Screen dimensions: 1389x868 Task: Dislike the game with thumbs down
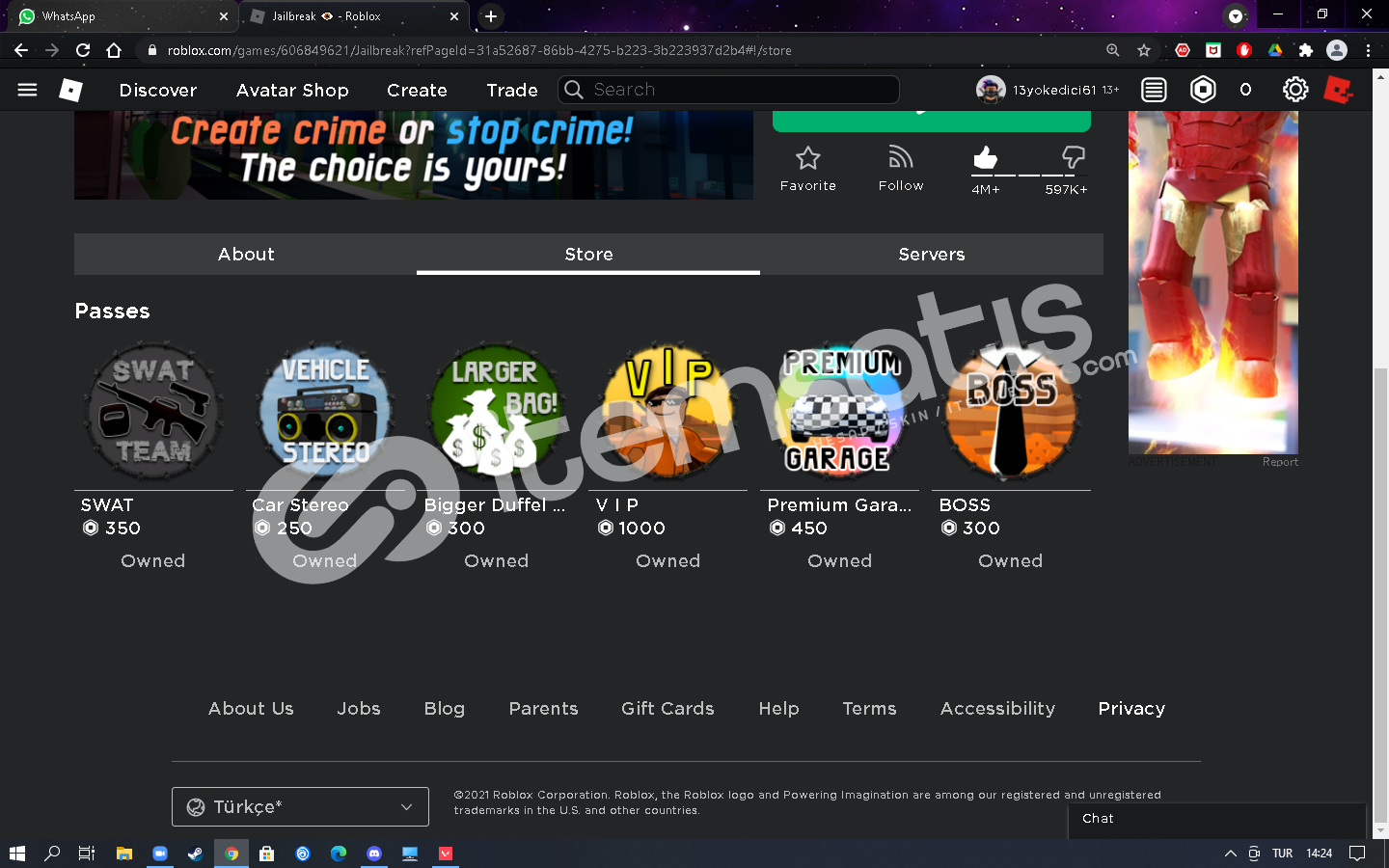coord(1073,157)
